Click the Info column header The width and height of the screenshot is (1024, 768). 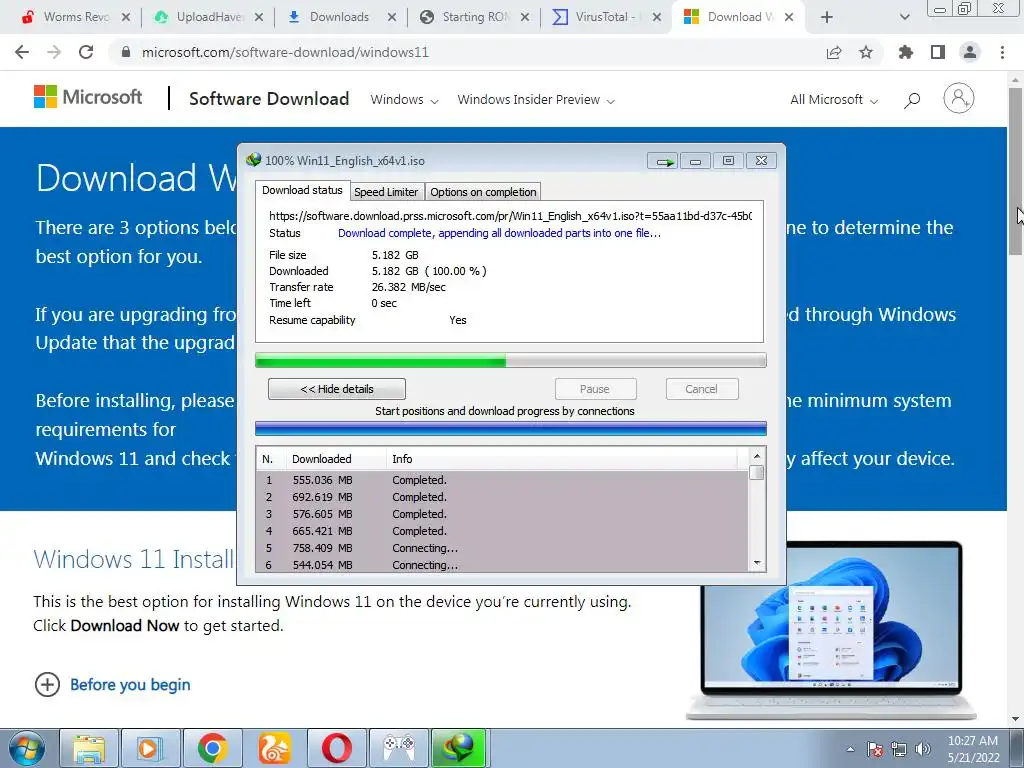pos(562,459)
